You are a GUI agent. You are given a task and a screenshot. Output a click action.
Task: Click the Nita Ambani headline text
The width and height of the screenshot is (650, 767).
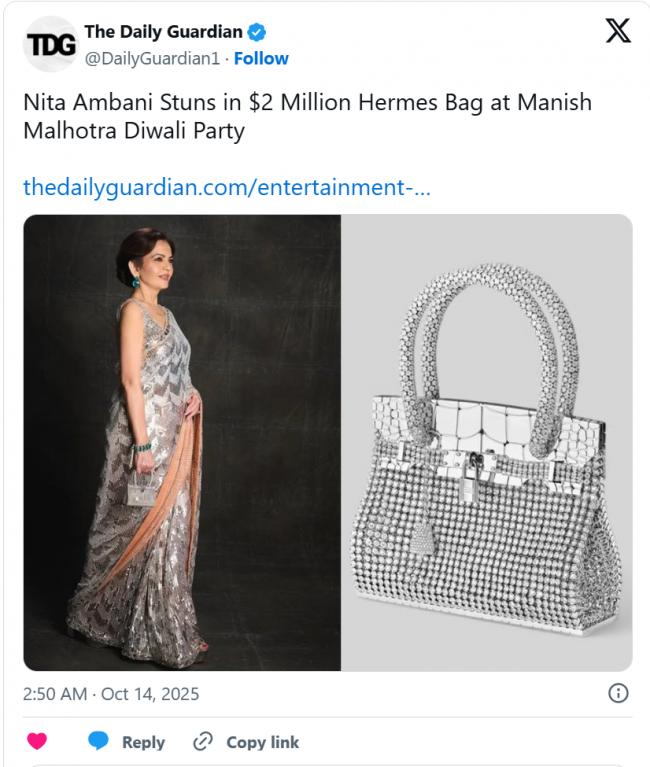click(307, 116)
